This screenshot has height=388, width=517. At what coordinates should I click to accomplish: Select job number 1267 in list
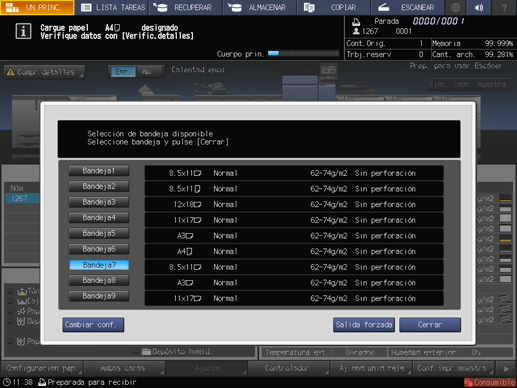click(x=22, y=198)
